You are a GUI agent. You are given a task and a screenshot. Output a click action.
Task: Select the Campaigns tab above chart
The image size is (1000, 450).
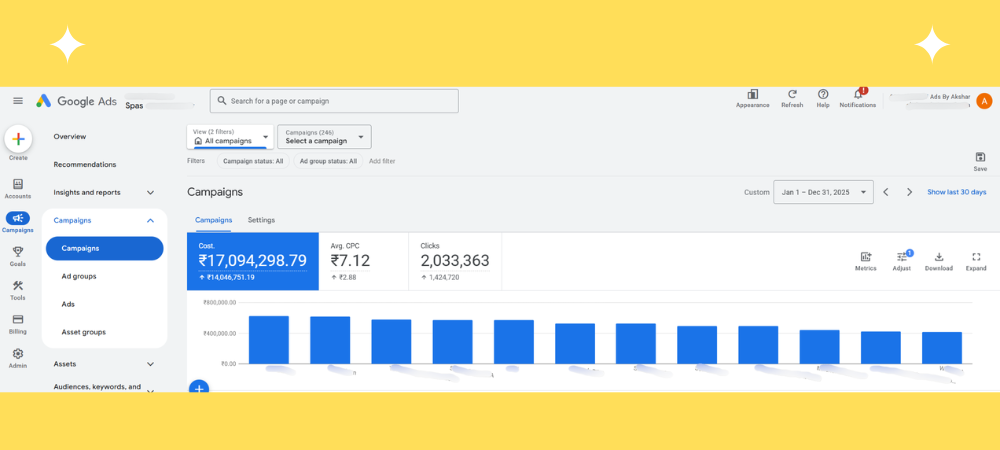(x=214, y=220)
